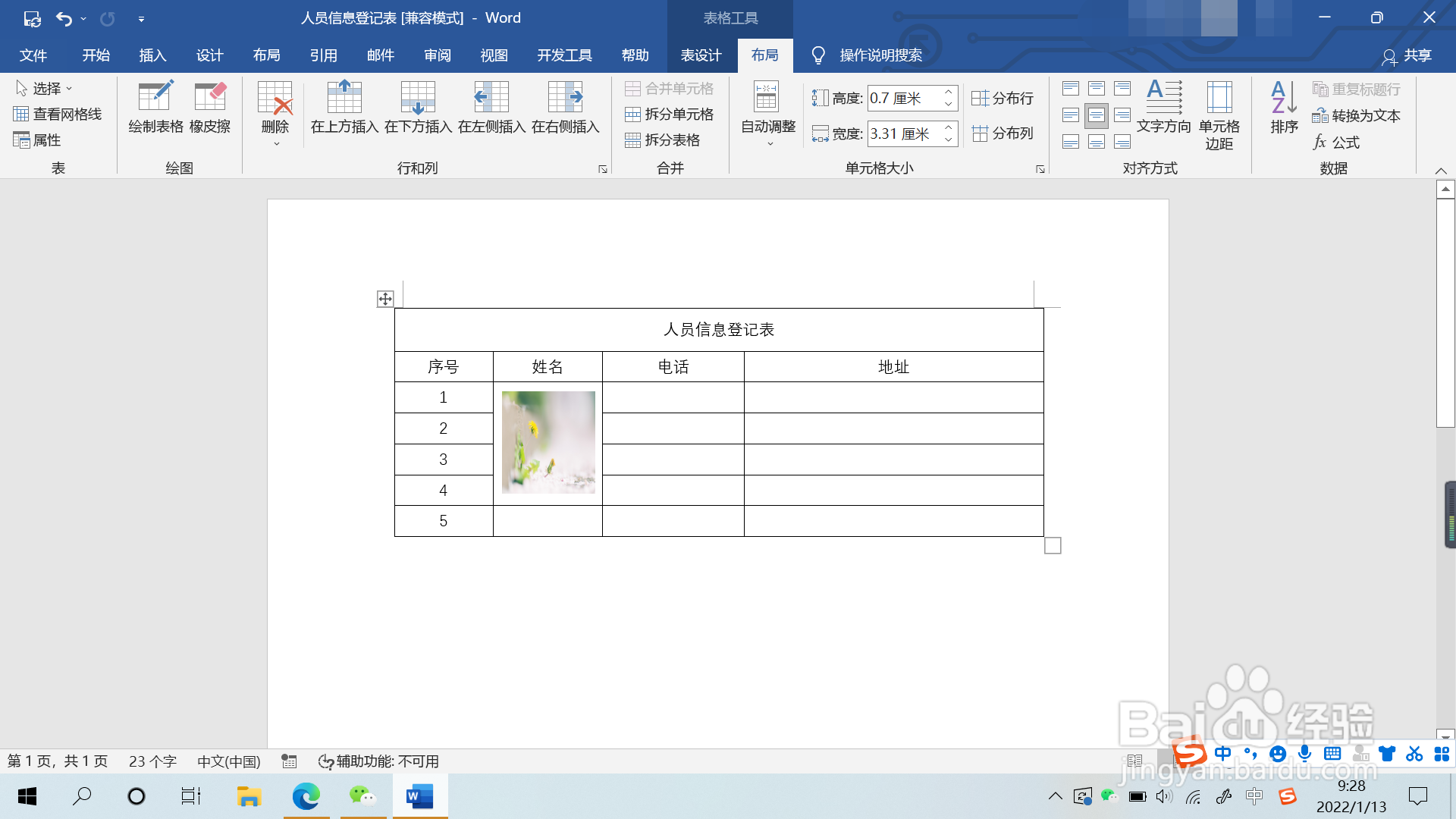Open the Microsoft Edge taskbar icon
The width and height of the screenshot is (1456, 819).
(306, 796)
